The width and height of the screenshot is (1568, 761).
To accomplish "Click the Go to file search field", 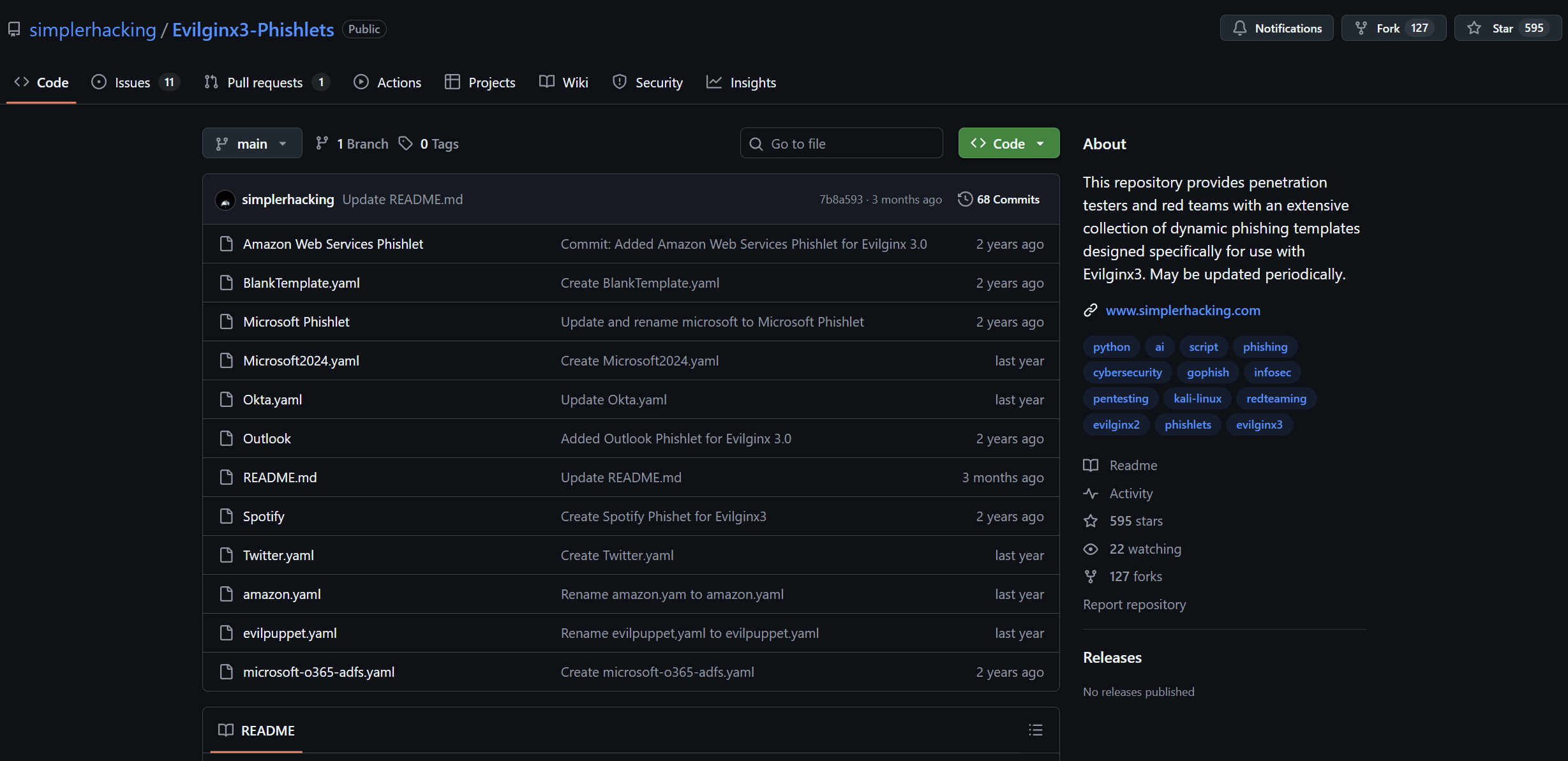I will pos(841,144).
